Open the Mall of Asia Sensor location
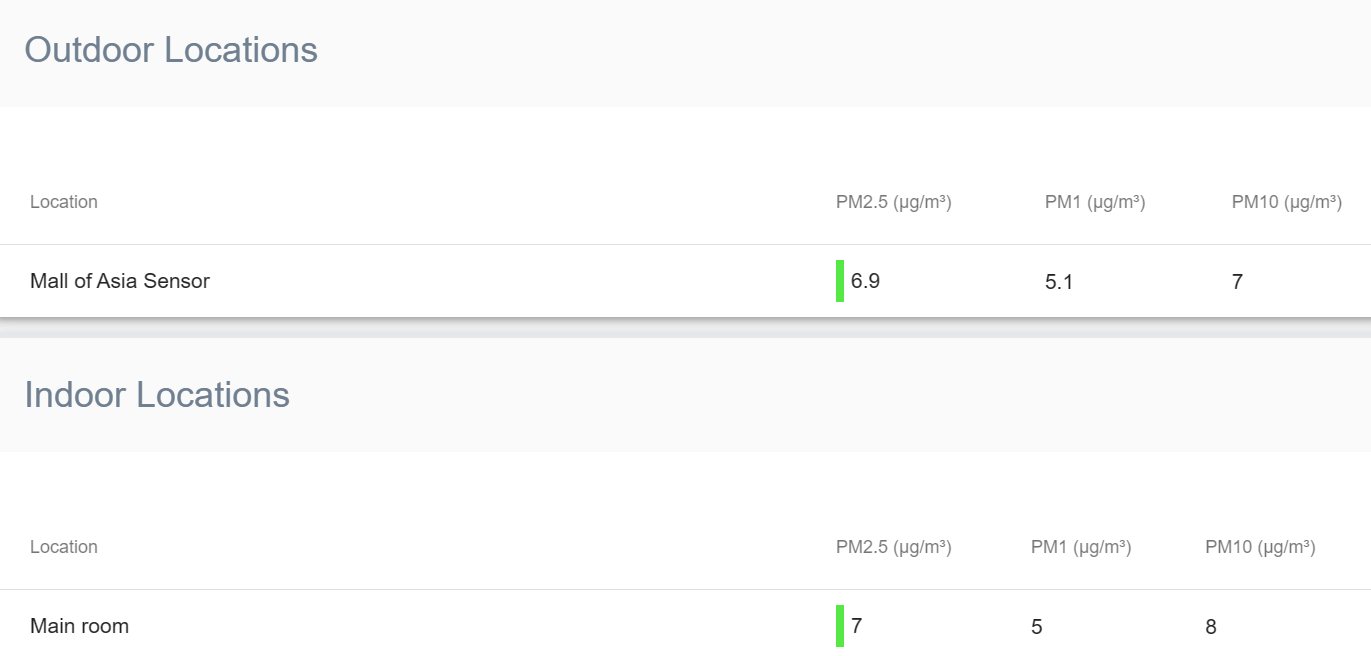Image resolution: width=1371 pixels, height=656 pixels. tap(120, 281)
